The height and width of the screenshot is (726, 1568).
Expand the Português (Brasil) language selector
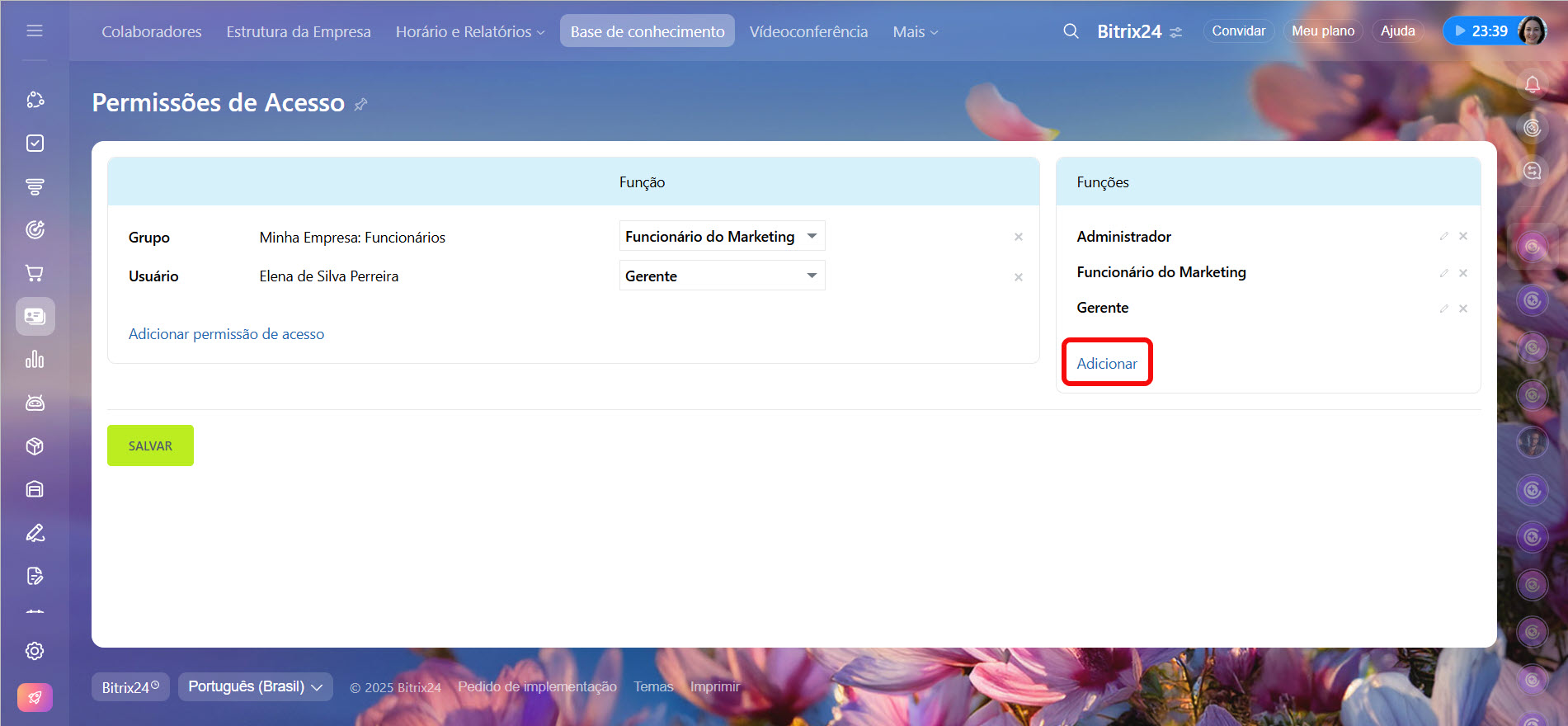point(255,686)
